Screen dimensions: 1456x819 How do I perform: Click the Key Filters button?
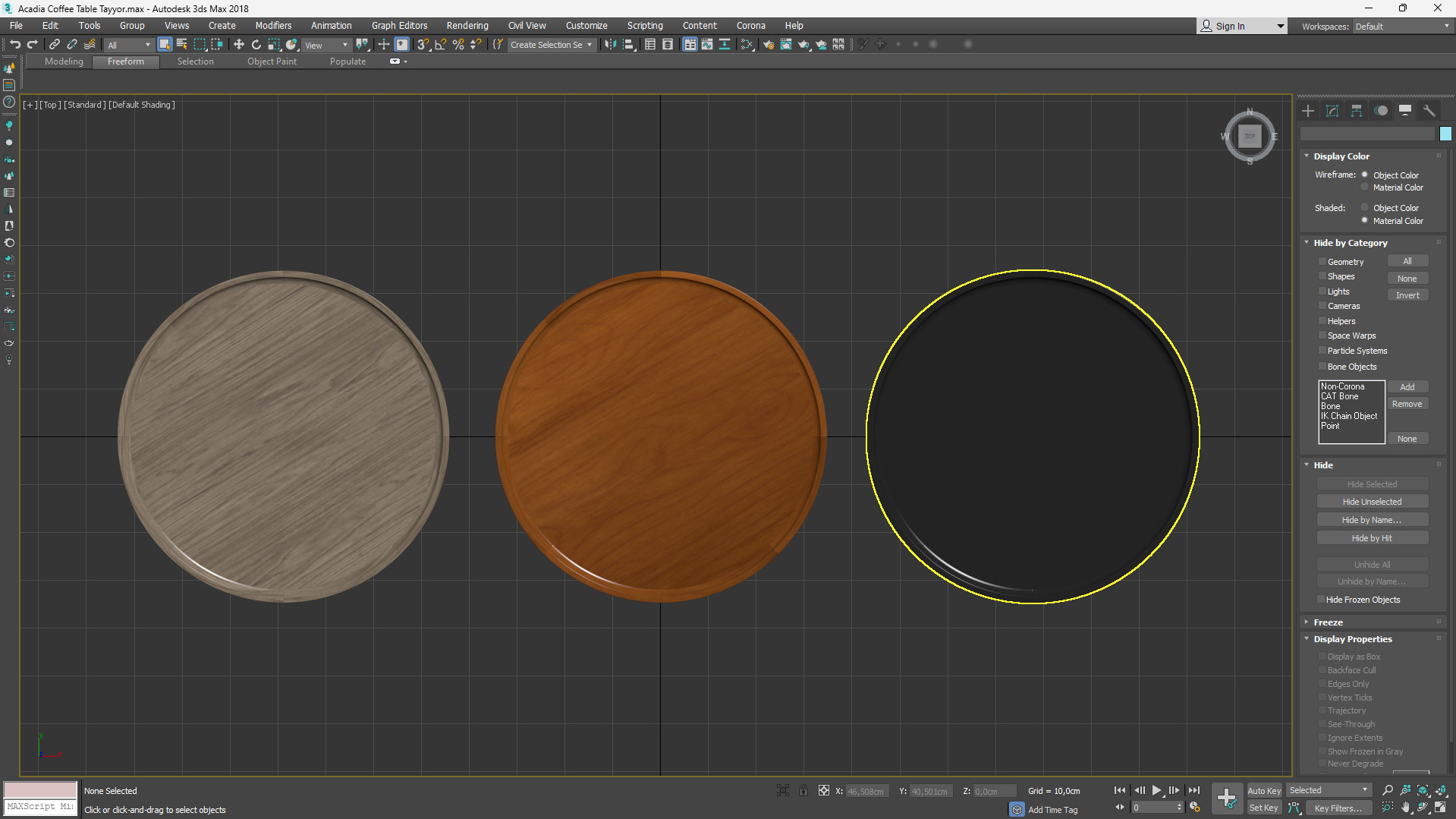(x=1338, y=808)
